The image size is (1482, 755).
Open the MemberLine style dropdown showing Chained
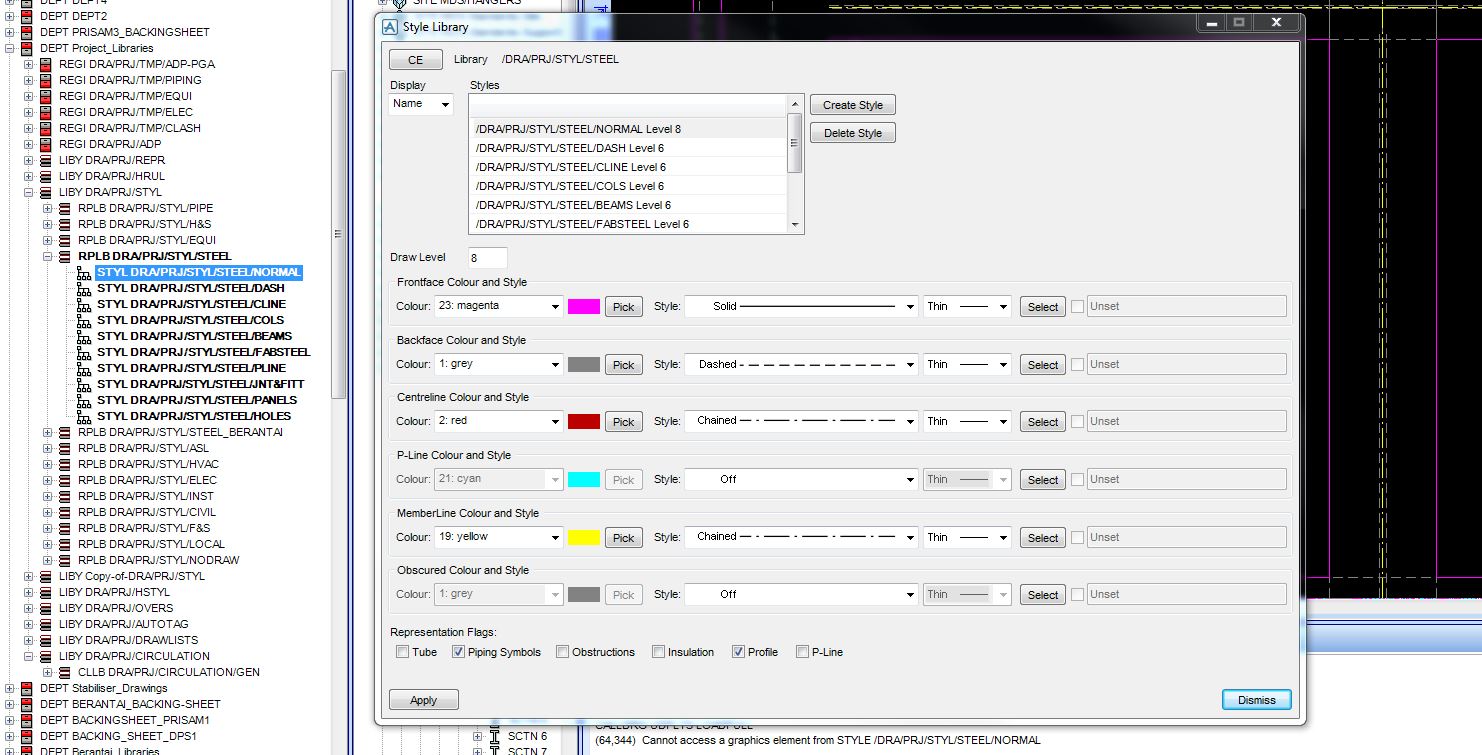pos(801,537)
